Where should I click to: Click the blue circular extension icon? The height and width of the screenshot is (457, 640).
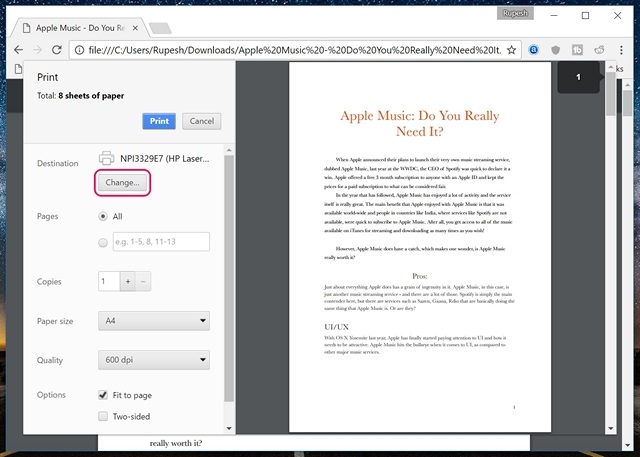pos(534,48)
